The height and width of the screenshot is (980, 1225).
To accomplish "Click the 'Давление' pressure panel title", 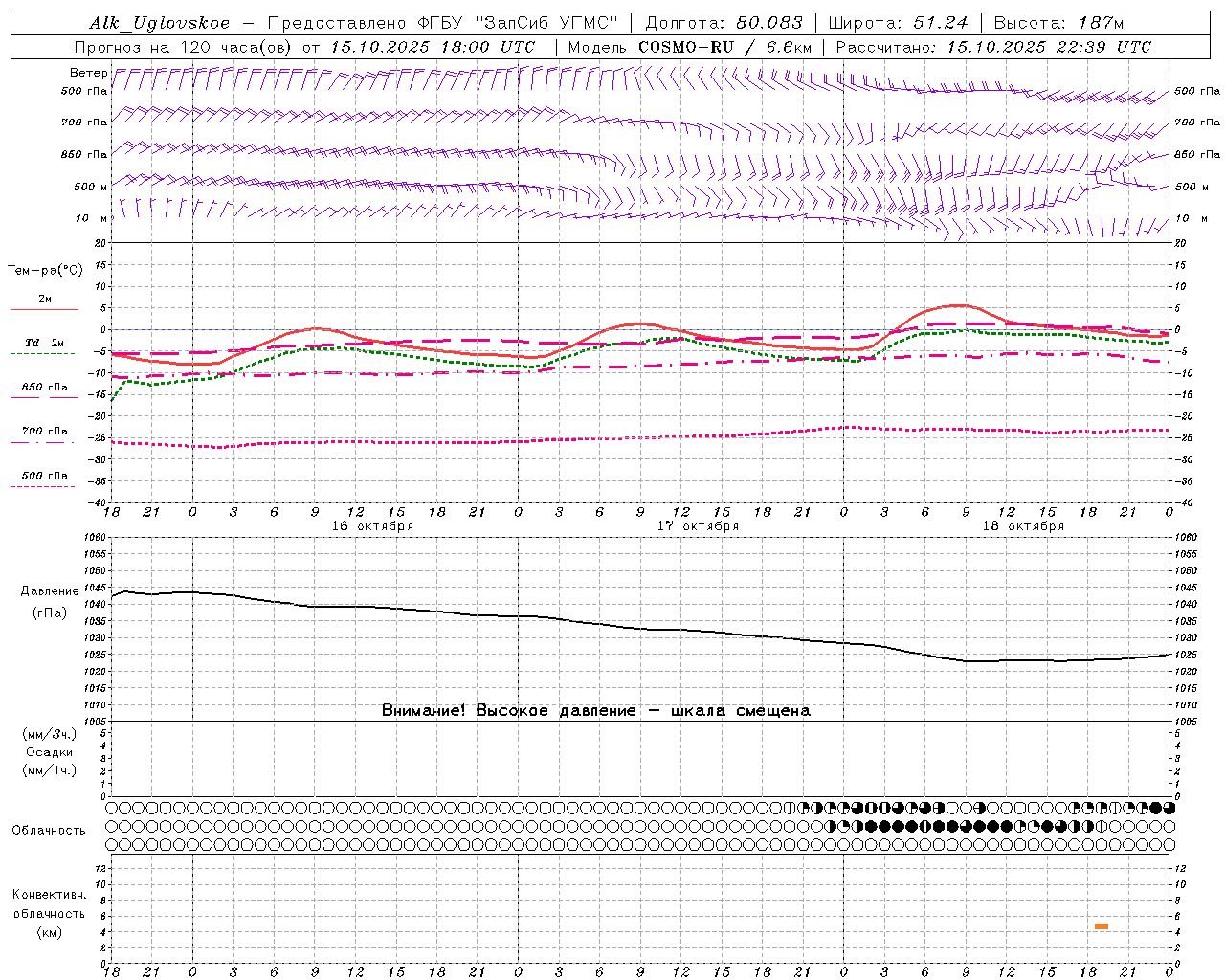I will tap(50, 591).
